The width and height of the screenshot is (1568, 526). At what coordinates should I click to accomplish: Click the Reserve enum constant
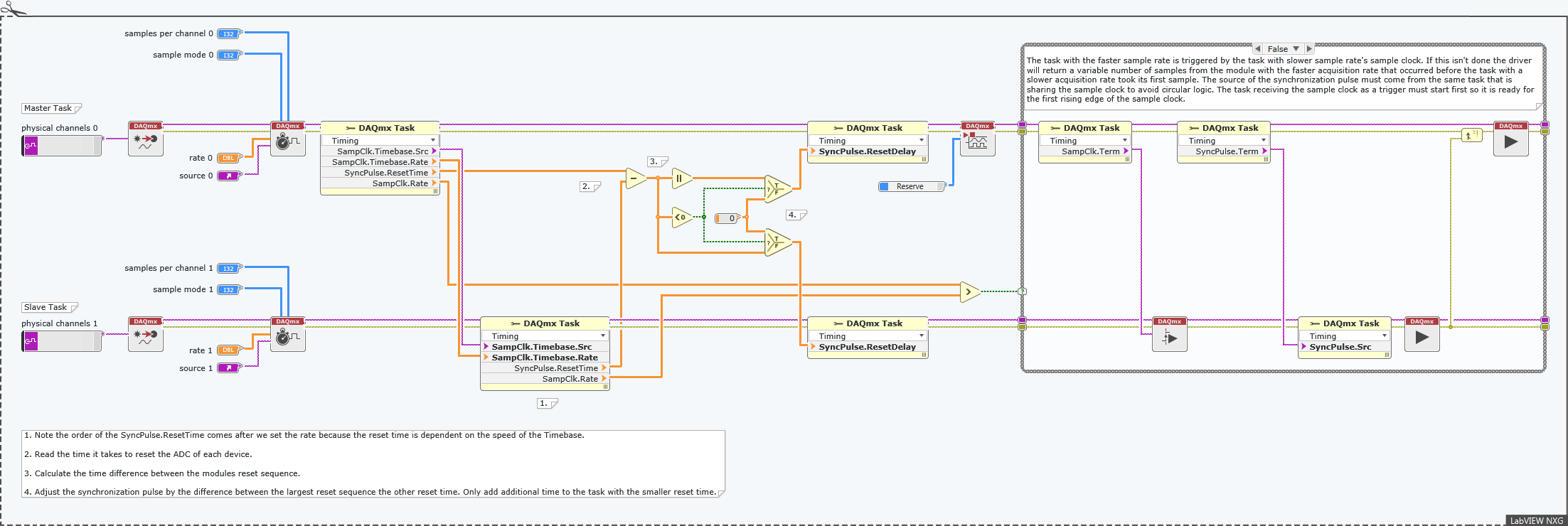(910, 186)
